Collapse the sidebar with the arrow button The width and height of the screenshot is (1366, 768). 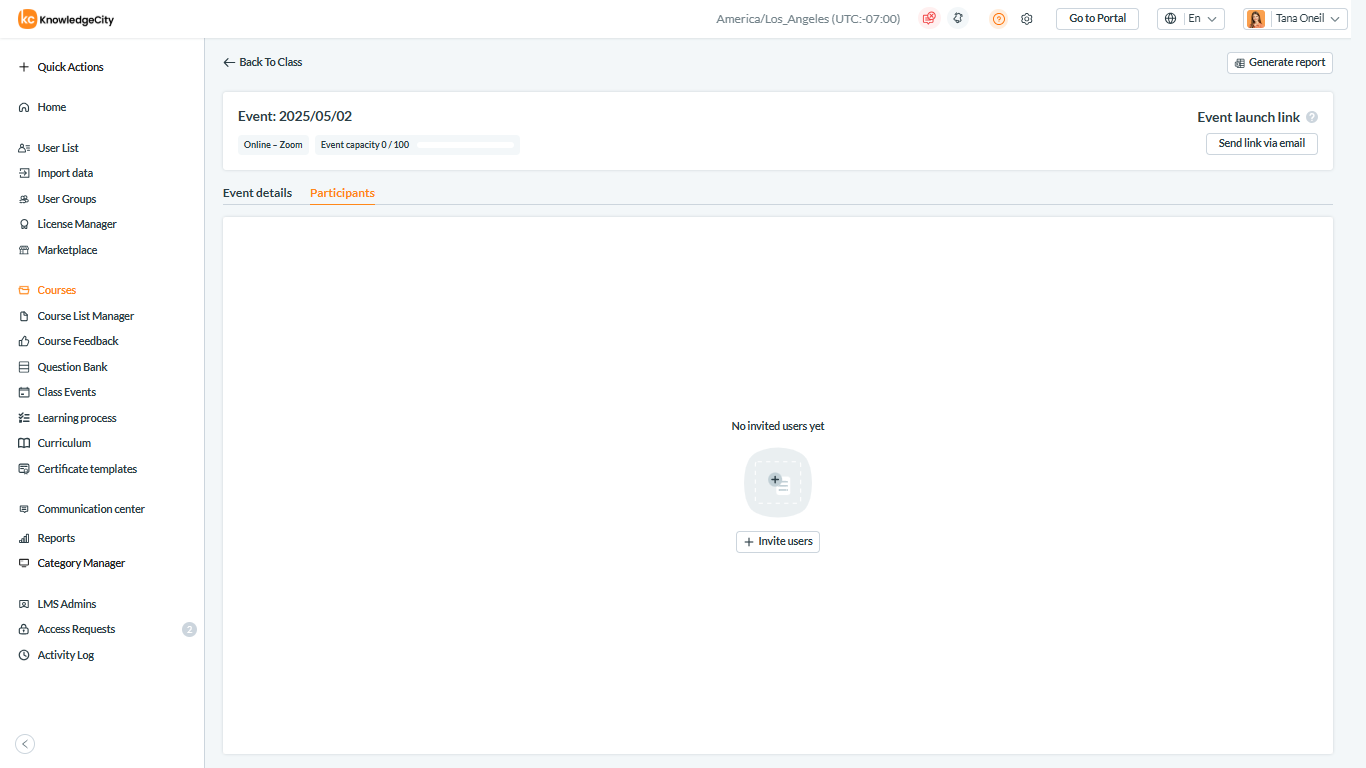pos(26,743)
